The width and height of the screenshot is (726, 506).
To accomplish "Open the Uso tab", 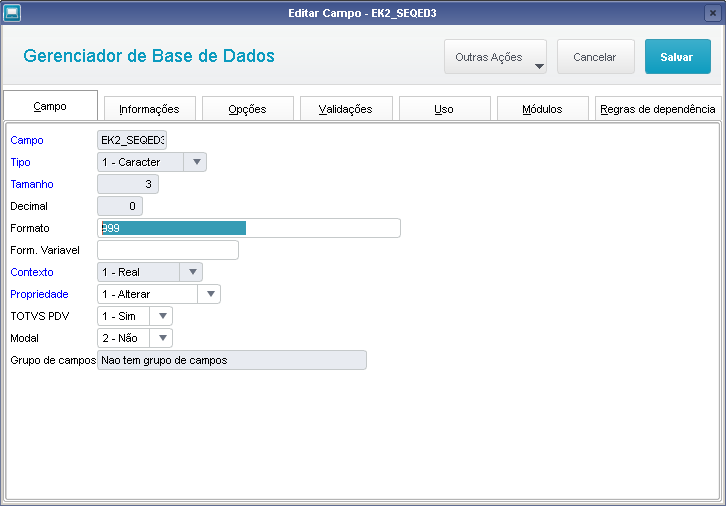I will (444, 109).
